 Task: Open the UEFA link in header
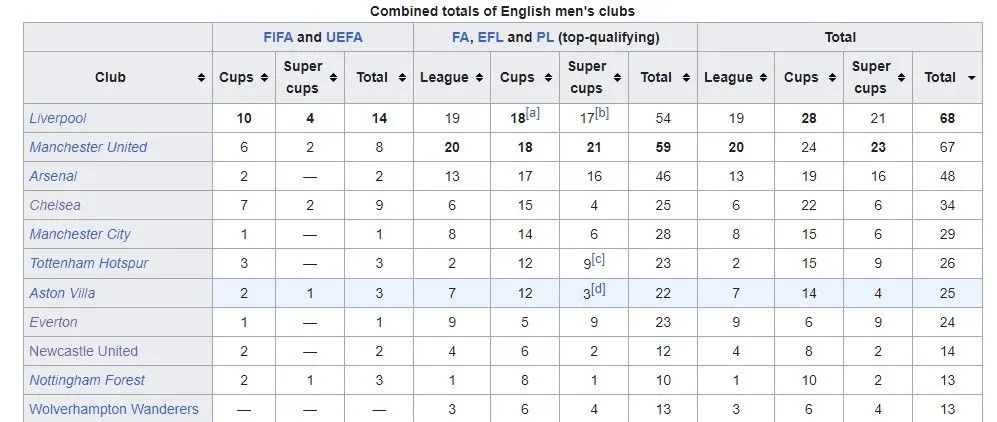click(343, 37)
